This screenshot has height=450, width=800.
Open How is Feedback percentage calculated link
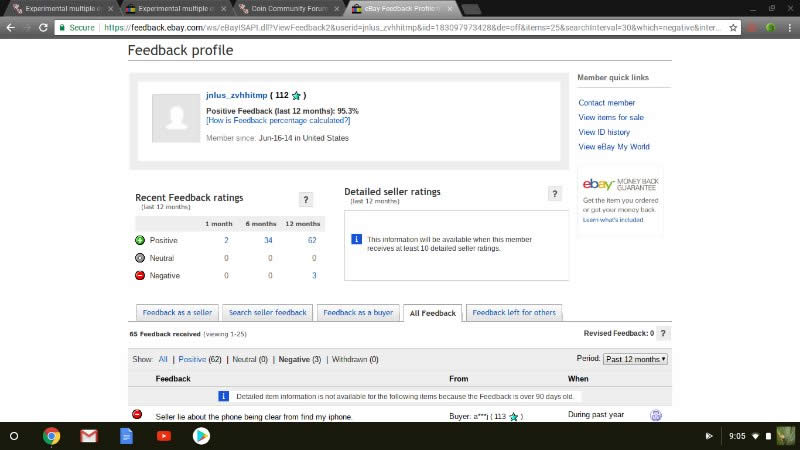tap(278, 120)
